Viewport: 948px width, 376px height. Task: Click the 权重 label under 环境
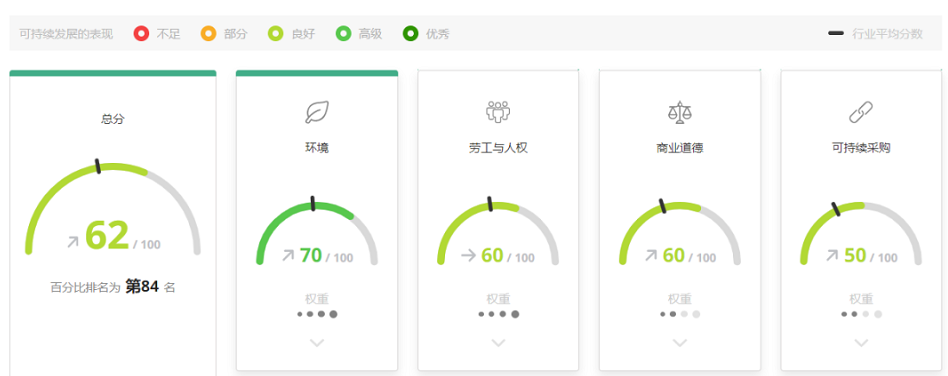point(317,299)
